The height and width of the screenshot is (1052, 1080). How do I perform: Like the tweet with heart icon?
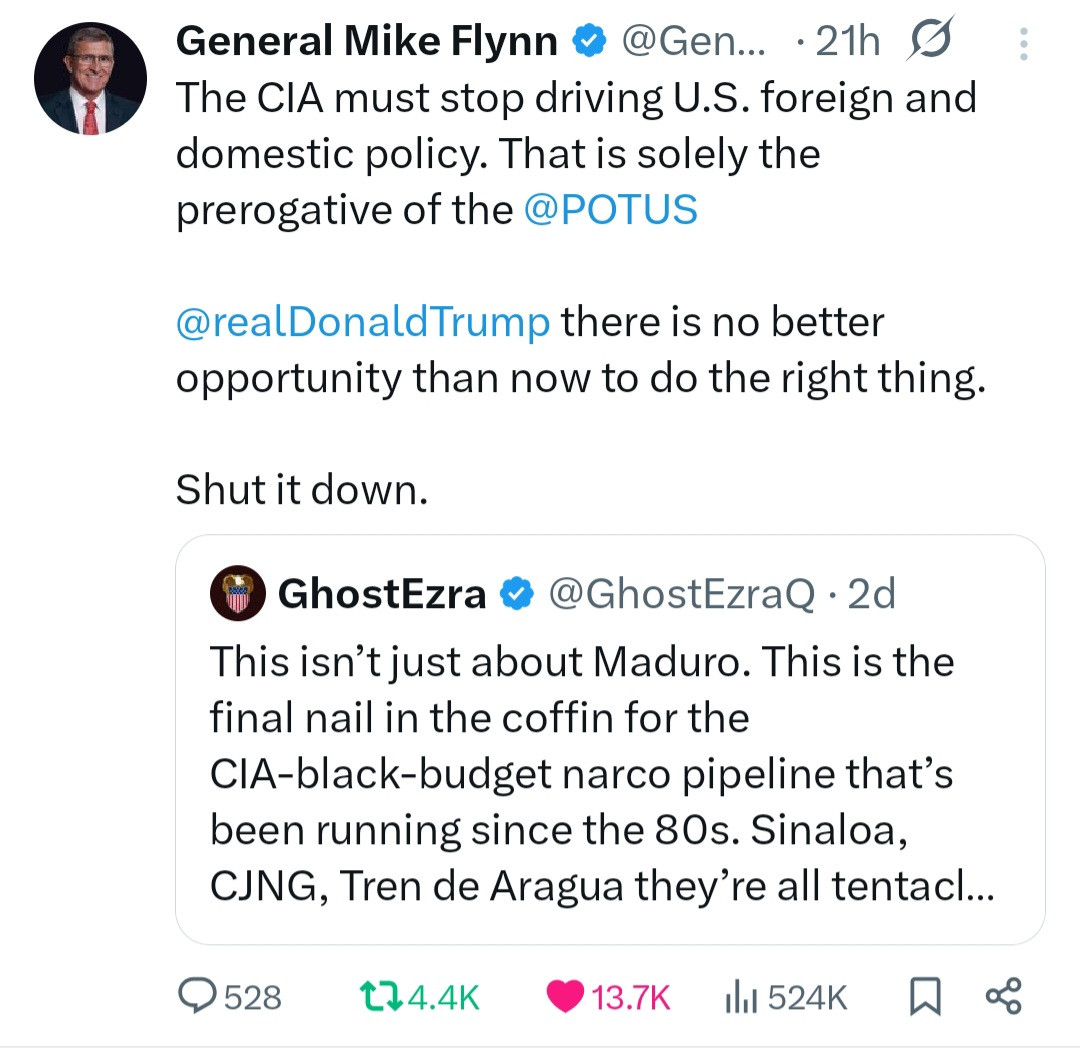tap(565, 996)
